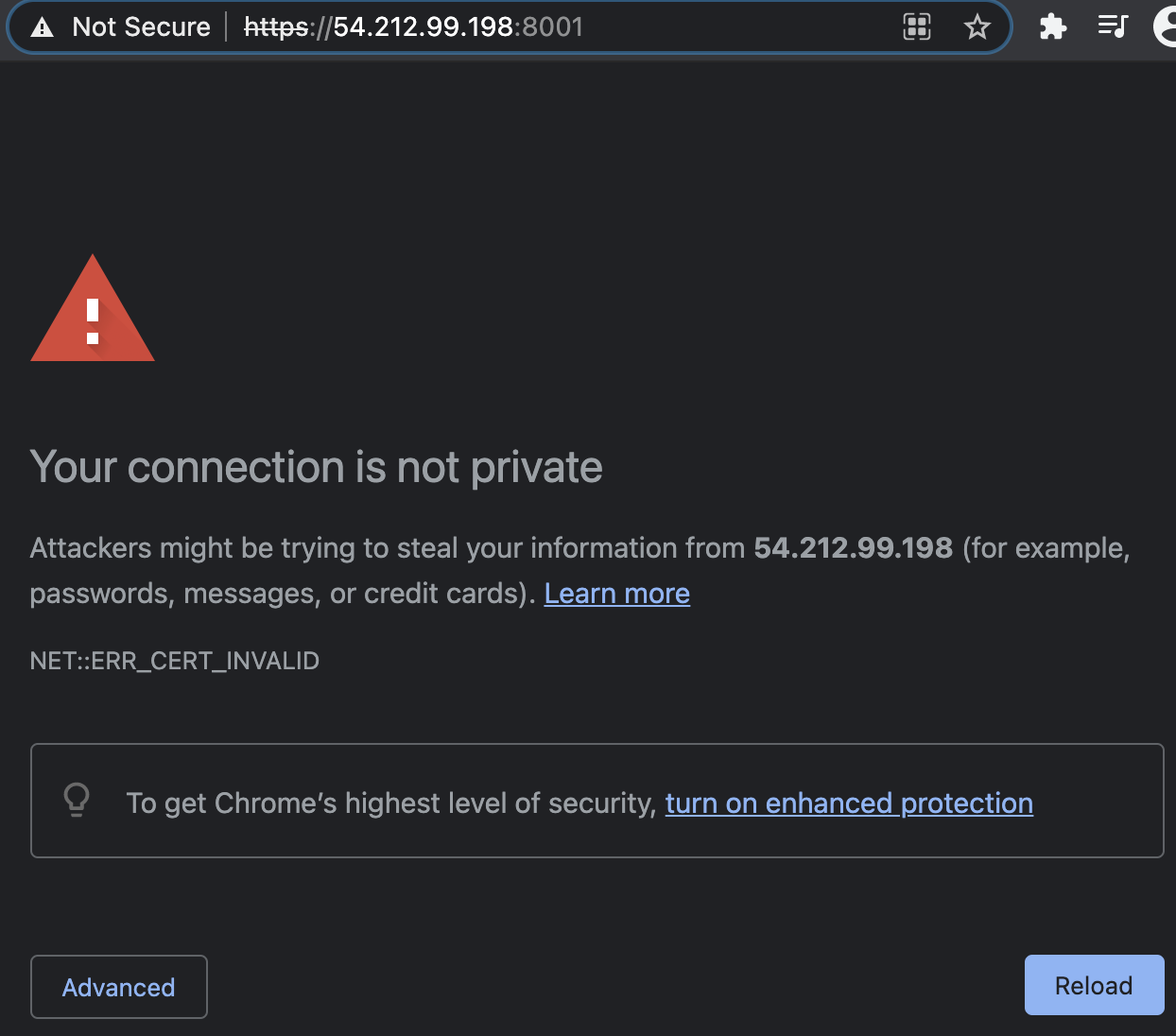The width and height of the screenshot is (1176, 1036).
Task: Click "turn on enhanced protection" link
Action: click(x=848, y=803)
